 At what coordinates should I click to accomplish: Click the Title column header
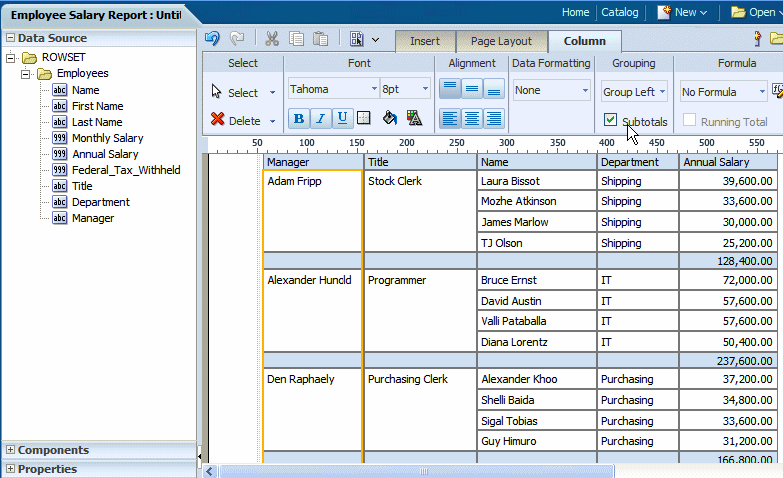[x=420, y=162]
